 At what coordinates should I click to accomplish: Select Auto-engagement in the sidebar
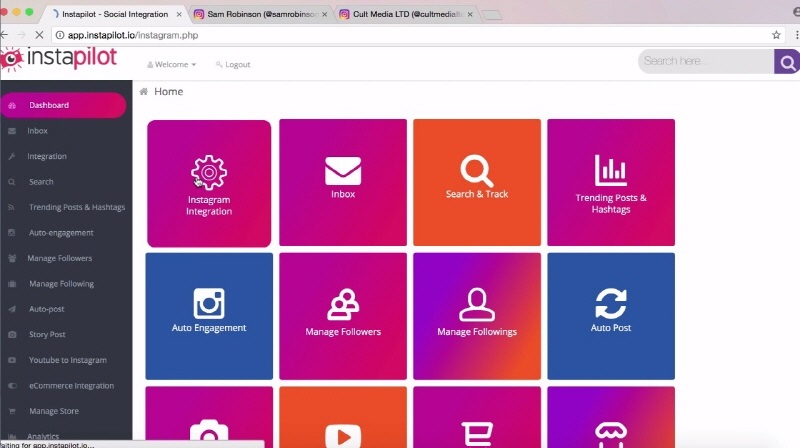coord(61,233)
